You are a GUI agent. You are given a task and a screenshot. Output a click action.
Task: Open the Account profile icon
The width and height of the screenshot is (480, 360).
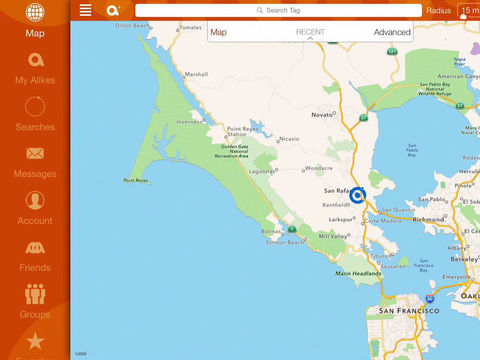[x=35, y=200]
